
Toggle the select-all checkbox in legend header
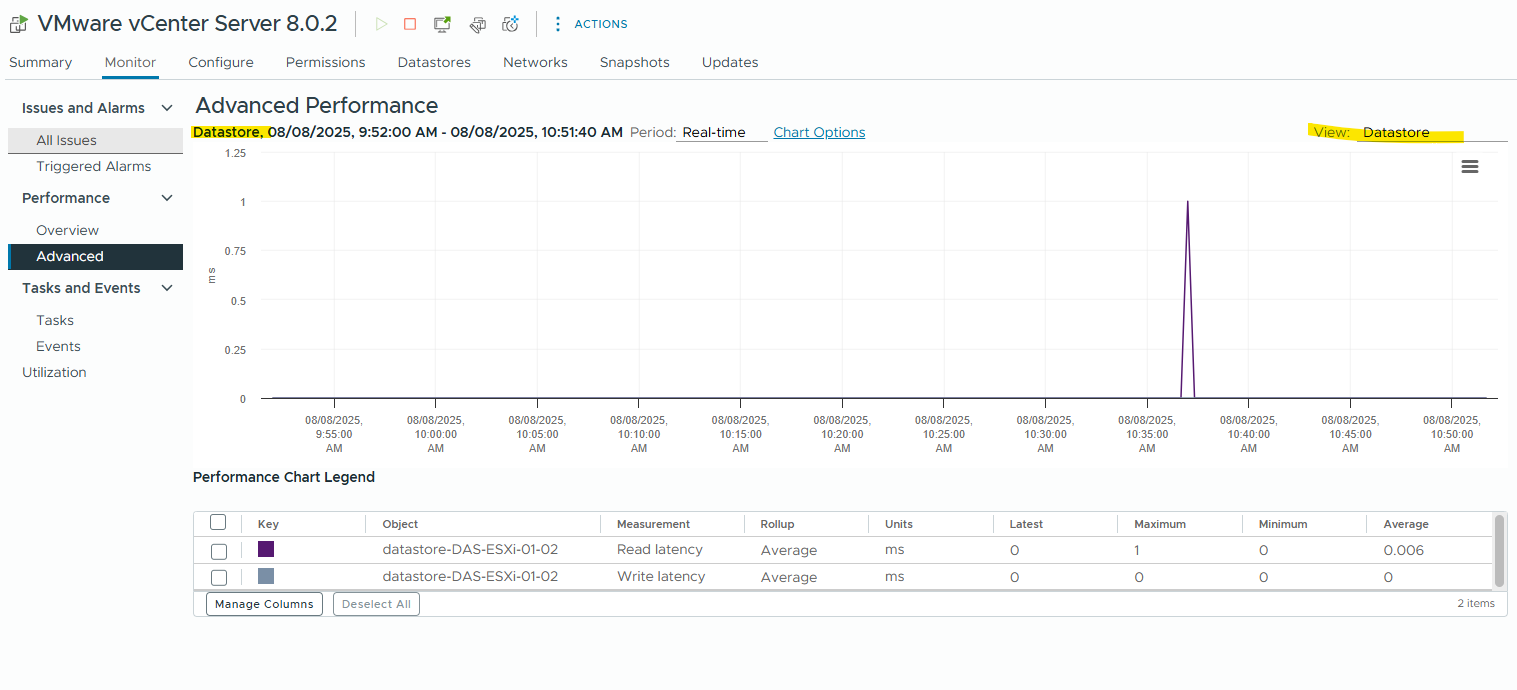(218, 522)
